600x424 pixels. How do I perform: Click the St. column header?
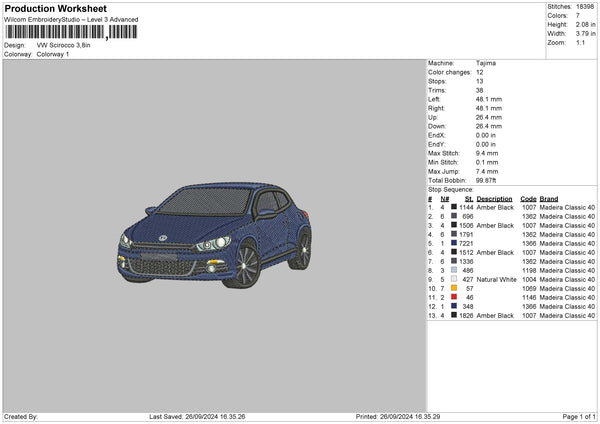tap(470, 198)
